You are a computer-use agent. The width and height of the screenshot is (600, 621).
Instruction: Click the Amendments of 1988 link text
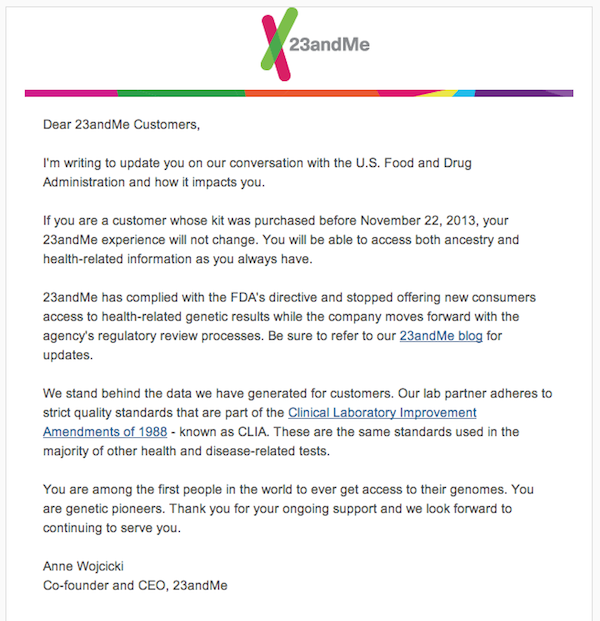(105, 432)
